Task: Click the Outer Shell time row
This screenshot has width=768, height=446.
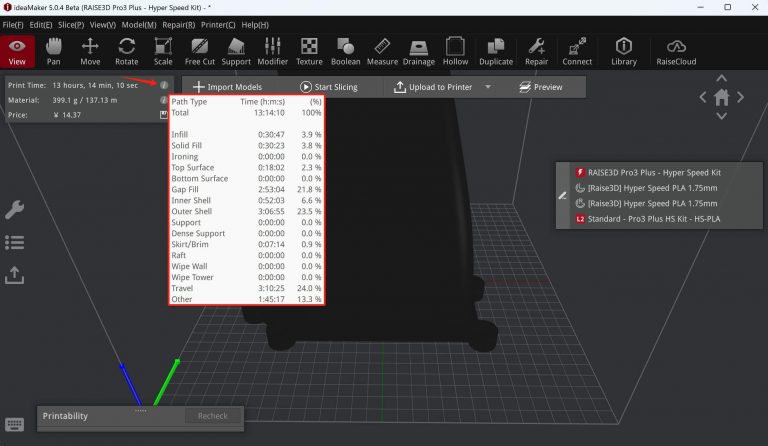Action: pos(246,211)
